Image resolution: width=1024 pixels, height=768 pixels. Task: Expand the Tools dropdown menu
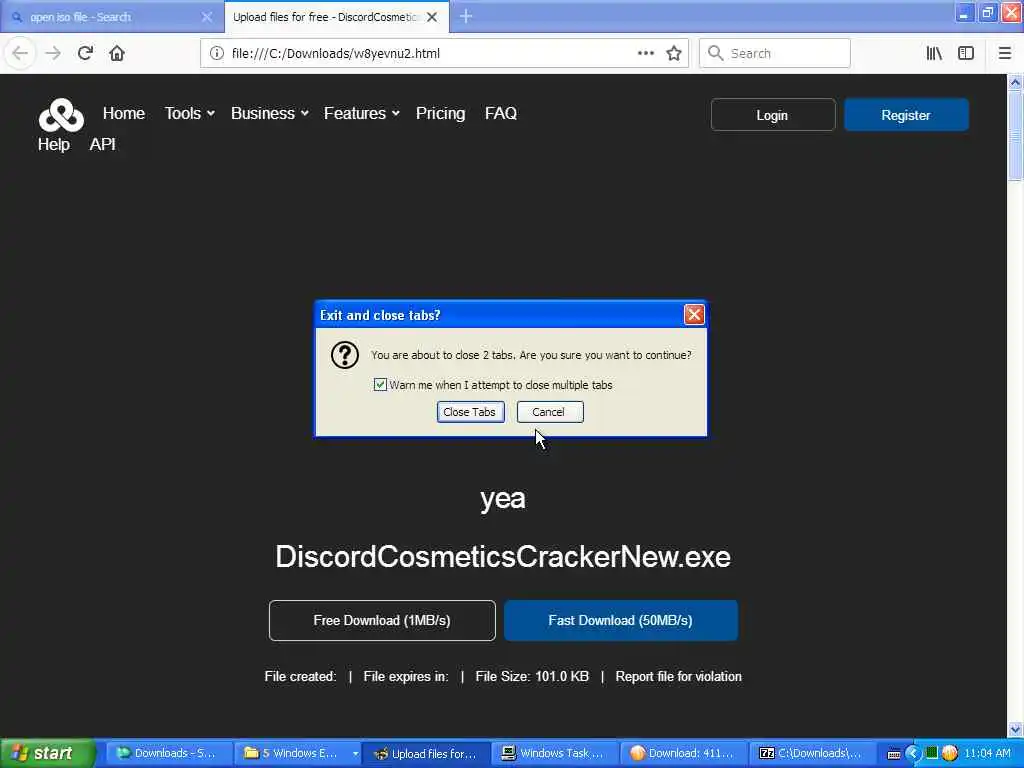click(x=189, y=114)
